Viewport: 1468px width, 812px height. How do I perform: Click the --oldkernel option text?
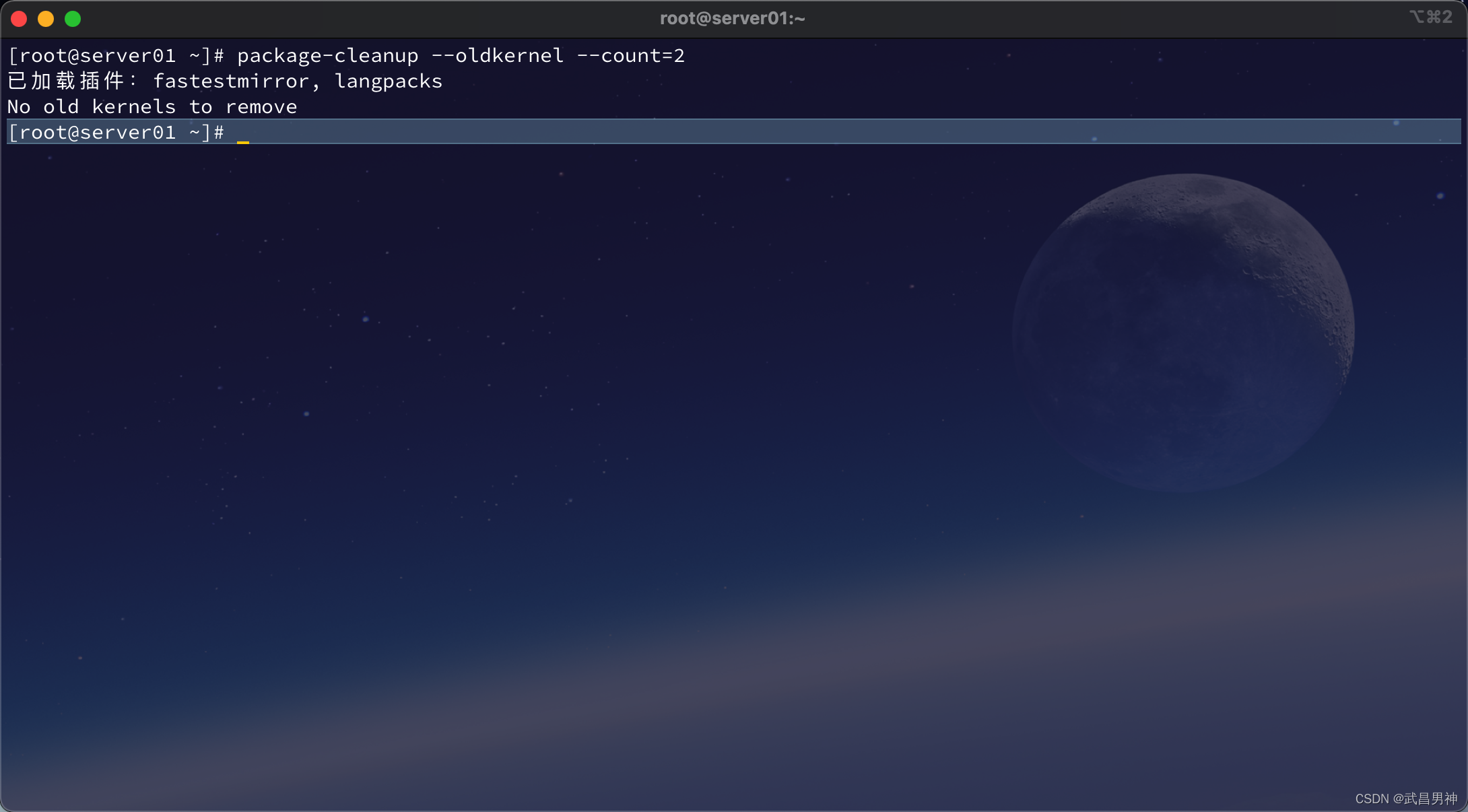[x=497, y=56]
